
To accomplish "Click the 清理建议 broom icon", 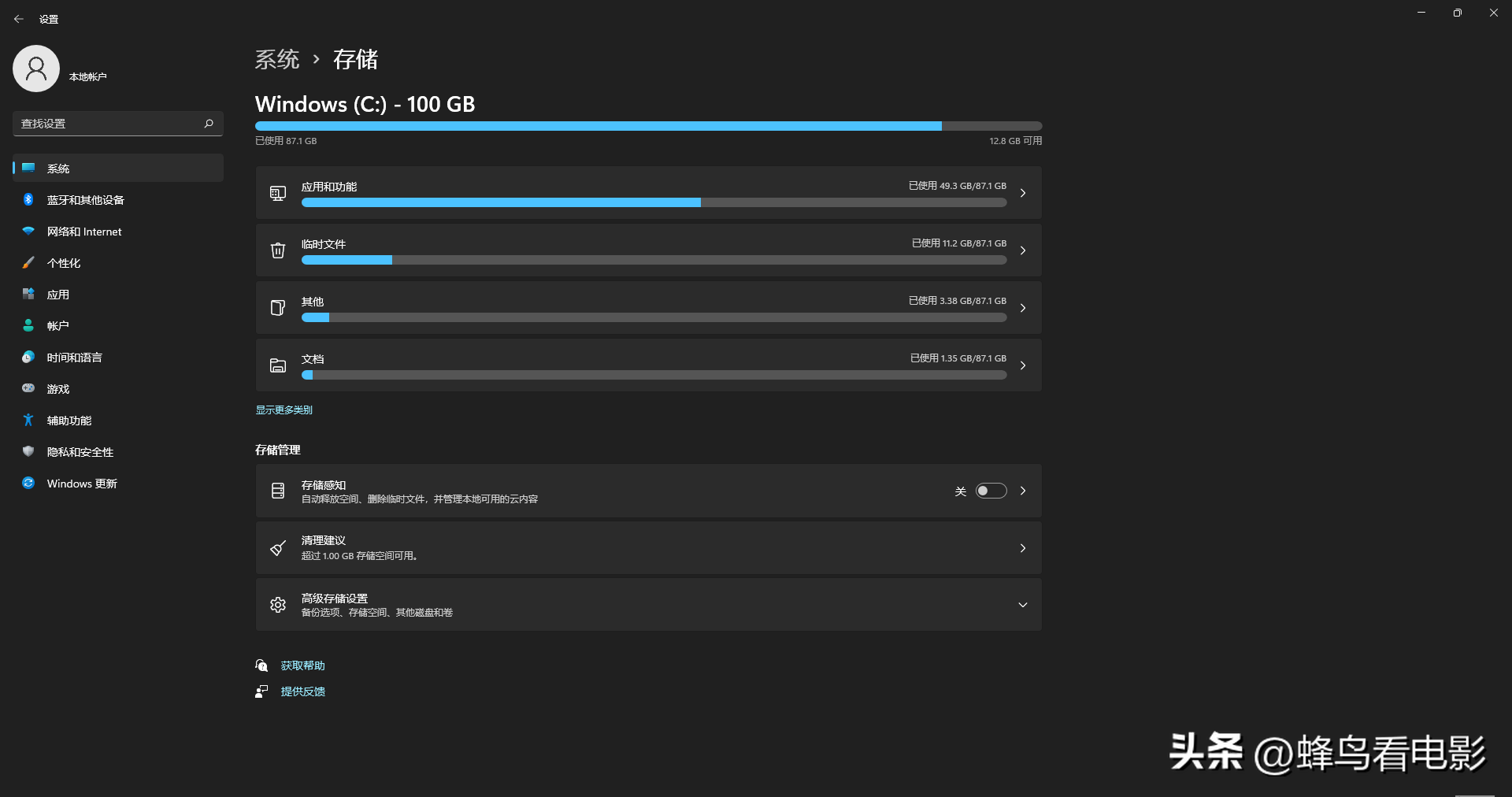I will pos(278,548).
